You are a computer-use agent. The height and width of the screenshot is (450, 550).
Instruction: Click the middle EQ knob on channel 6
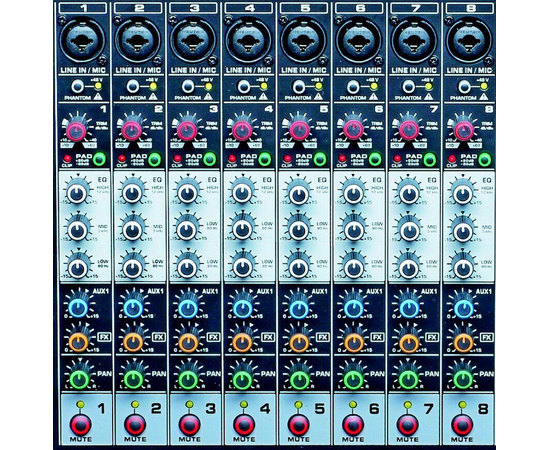click(x=354, y=231)
